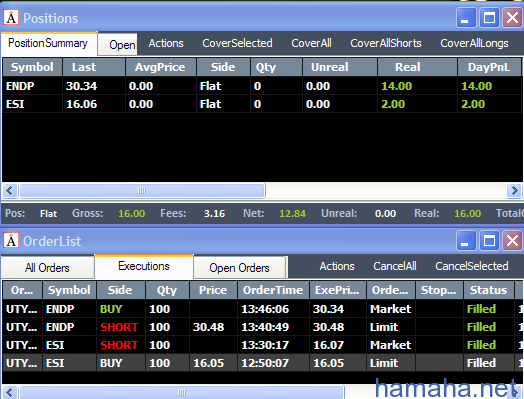Sort positions by Qty column header
The image size is (524, 399).
pos(276,67)
